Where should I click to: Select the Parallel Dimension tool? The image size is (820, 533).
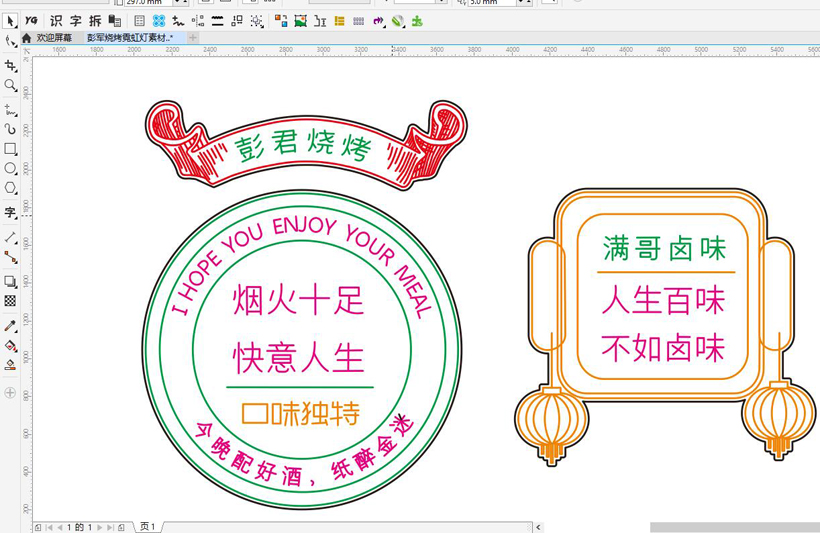point(10,237)
